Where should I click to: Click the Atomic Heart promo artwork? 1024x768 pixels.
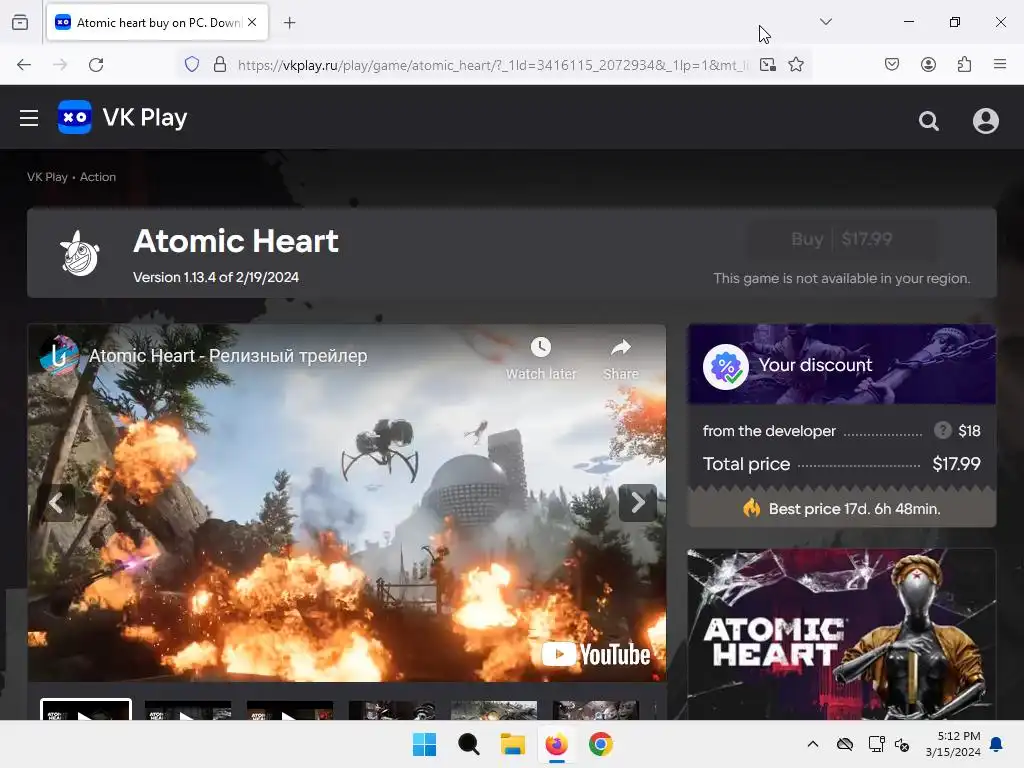842,634
